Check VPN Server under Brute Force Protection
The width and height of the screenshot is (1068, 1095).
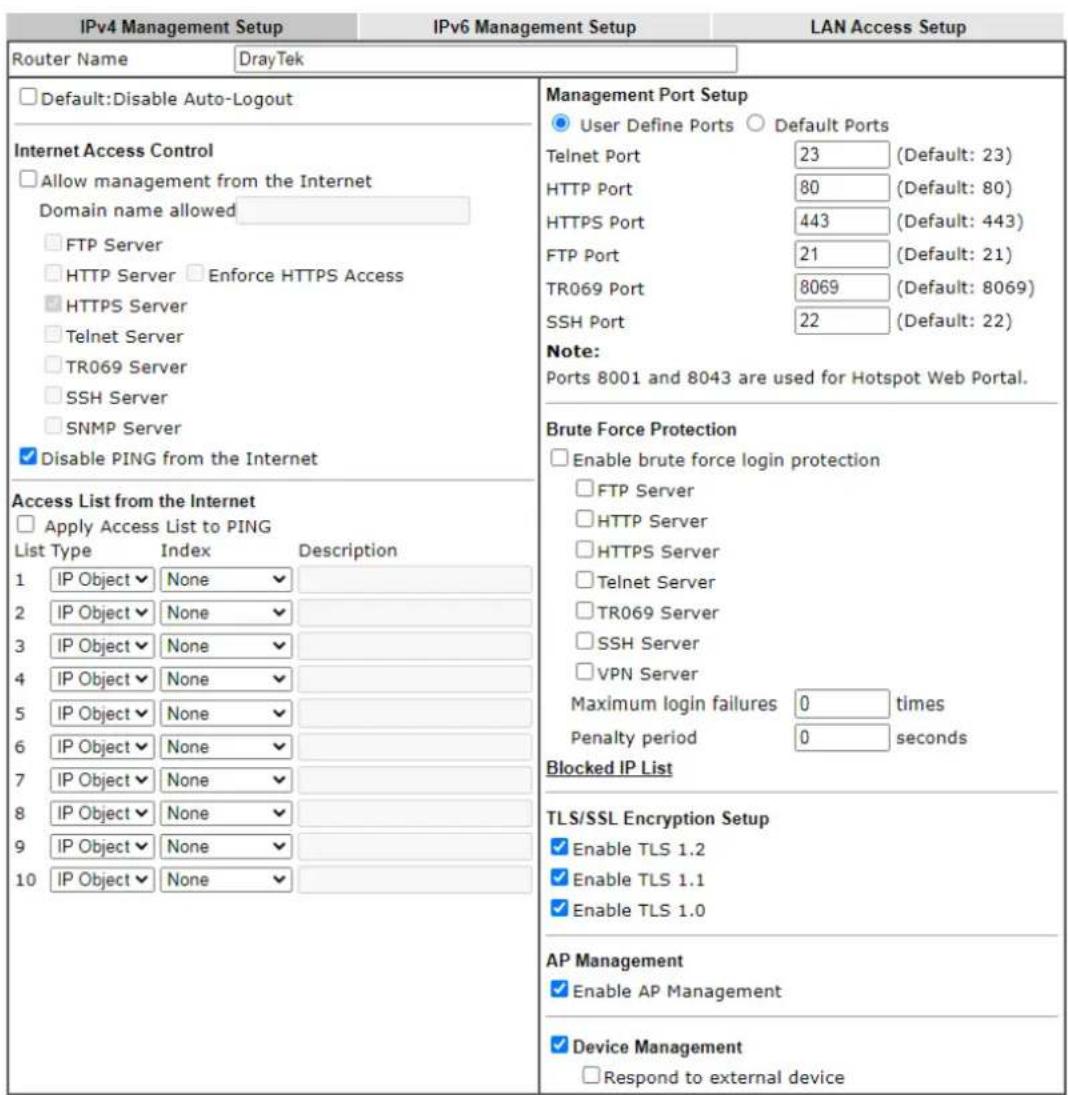pos(584,672)
